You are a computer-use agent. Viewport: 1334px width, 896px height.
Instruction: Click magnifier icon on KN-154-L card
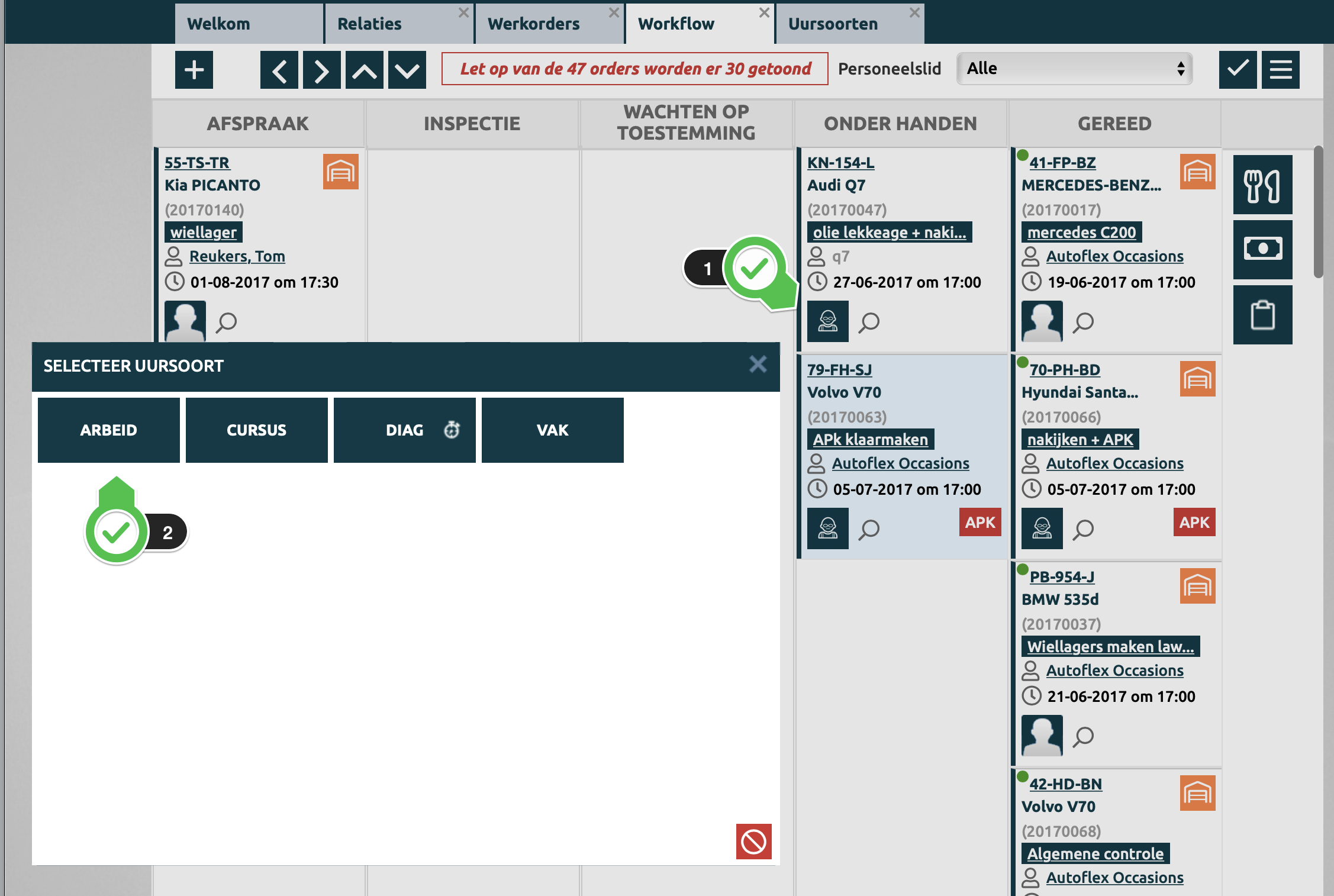pos(869,322)
